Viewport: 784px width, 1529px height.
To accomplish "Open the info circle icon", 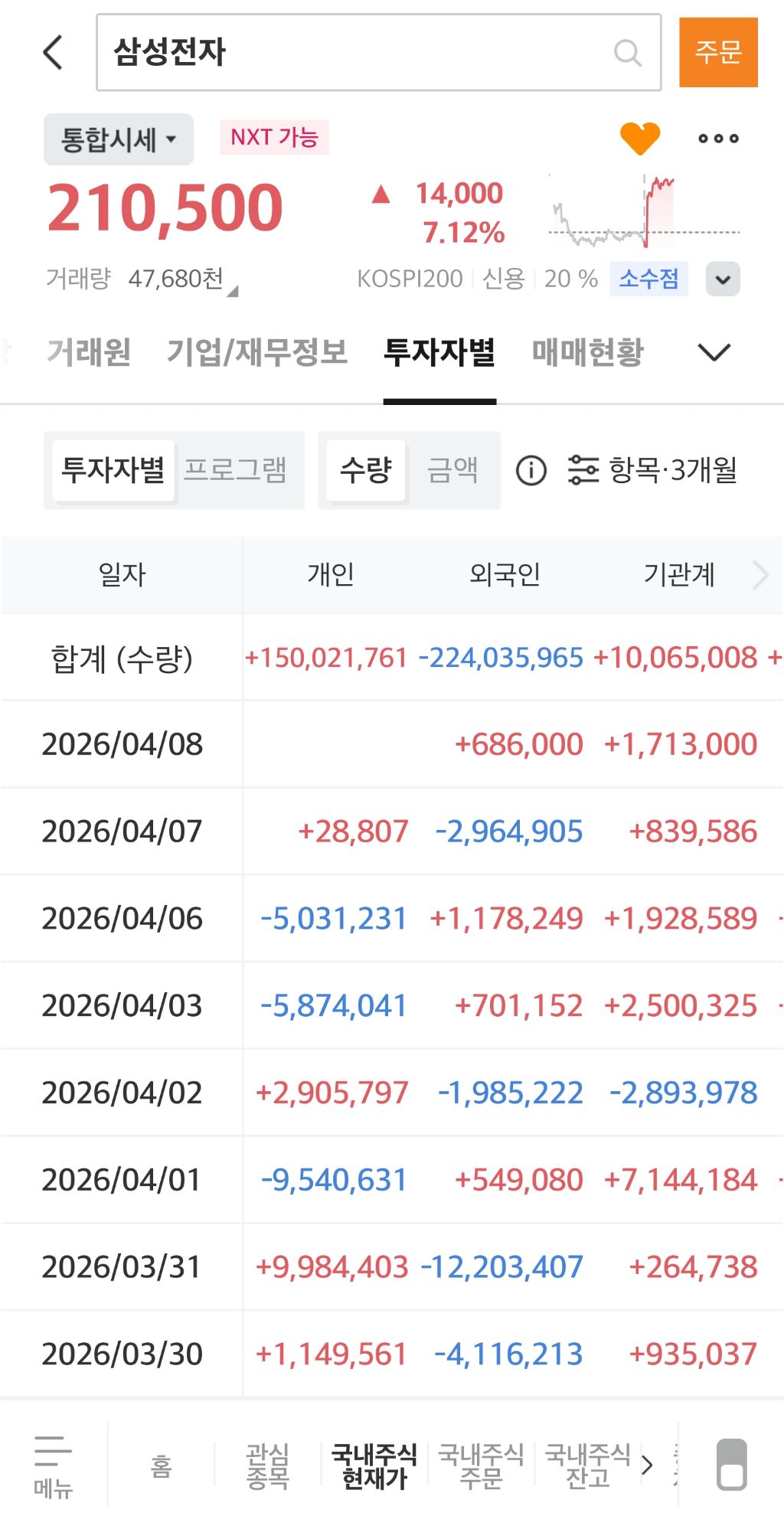I will coord(531,470).
